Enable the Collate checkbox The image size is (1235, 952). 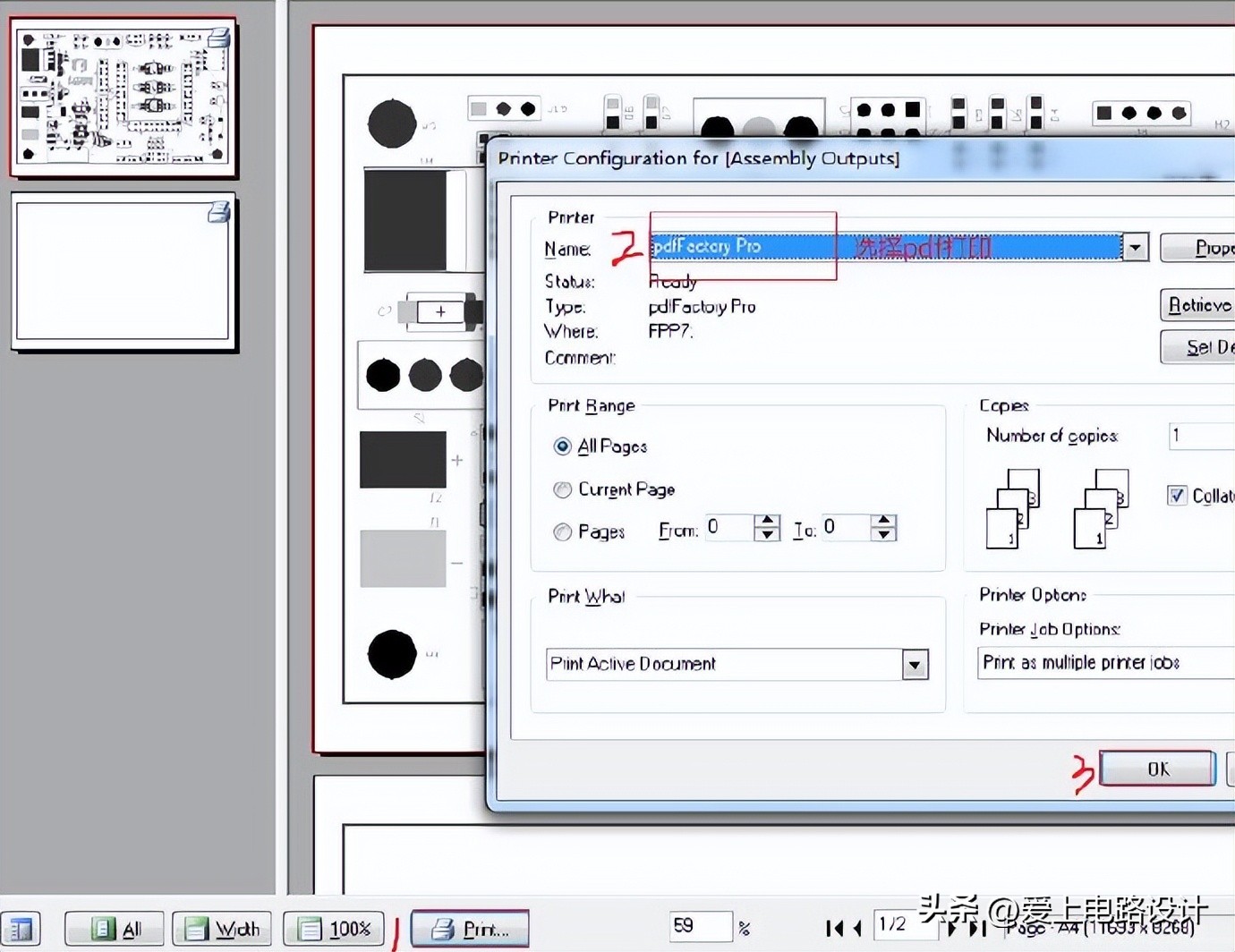pyautogui.click(x=1176, y=495)
